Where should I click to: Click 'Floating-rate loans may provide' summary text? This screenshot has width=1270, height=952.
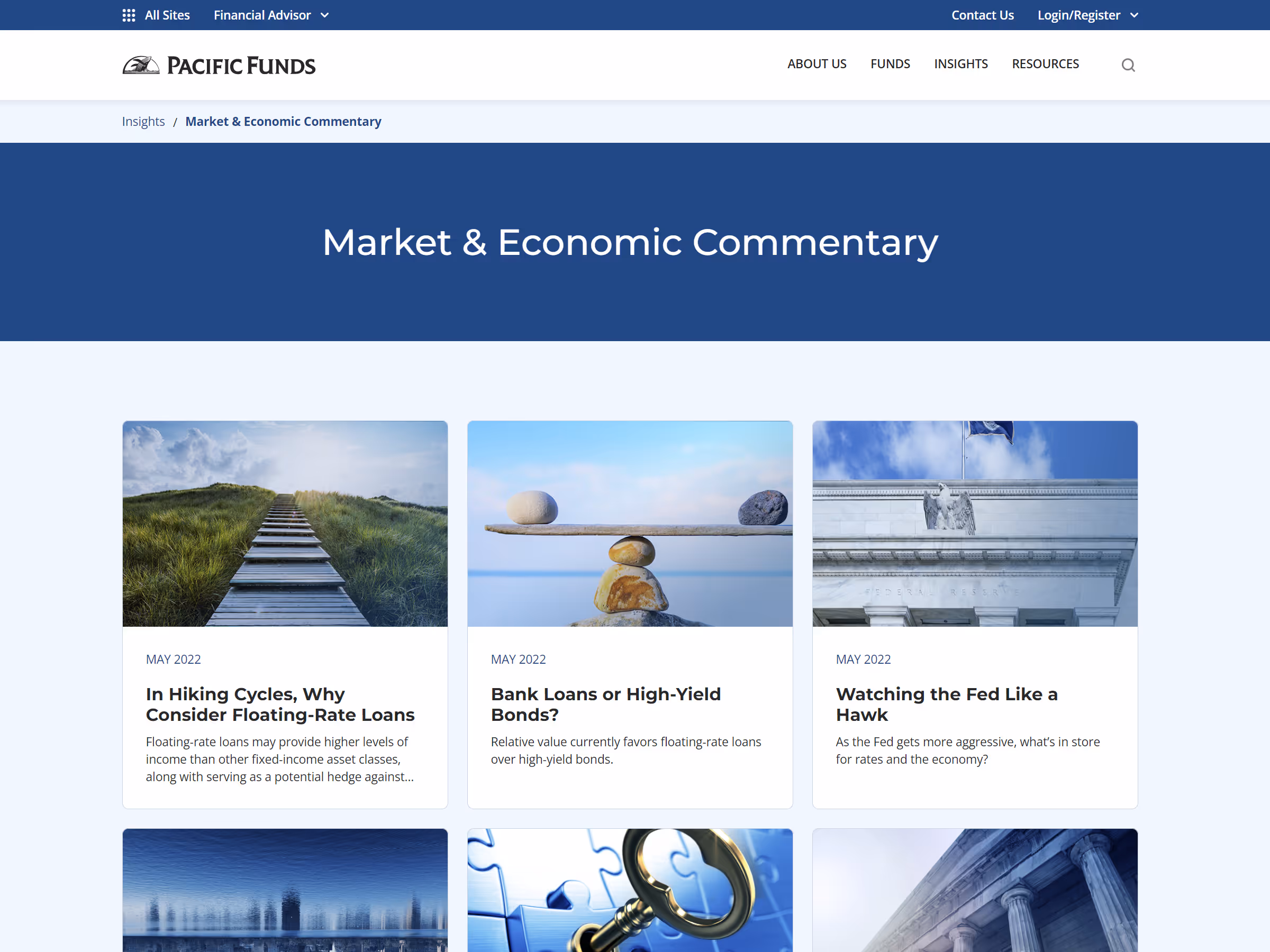tap(279, 758)
